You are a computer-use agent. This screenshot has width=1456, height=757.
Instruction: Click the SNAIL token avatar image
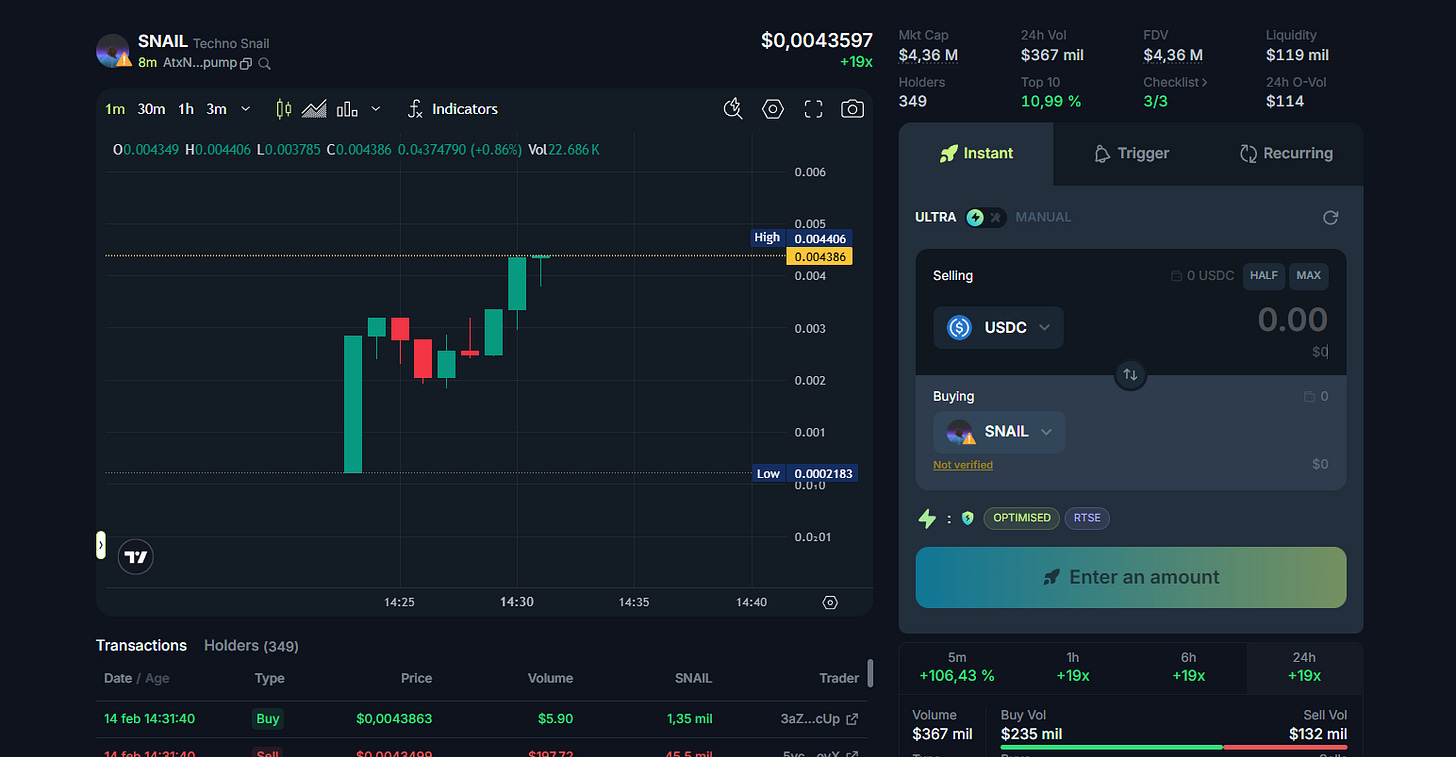point(113,51)
